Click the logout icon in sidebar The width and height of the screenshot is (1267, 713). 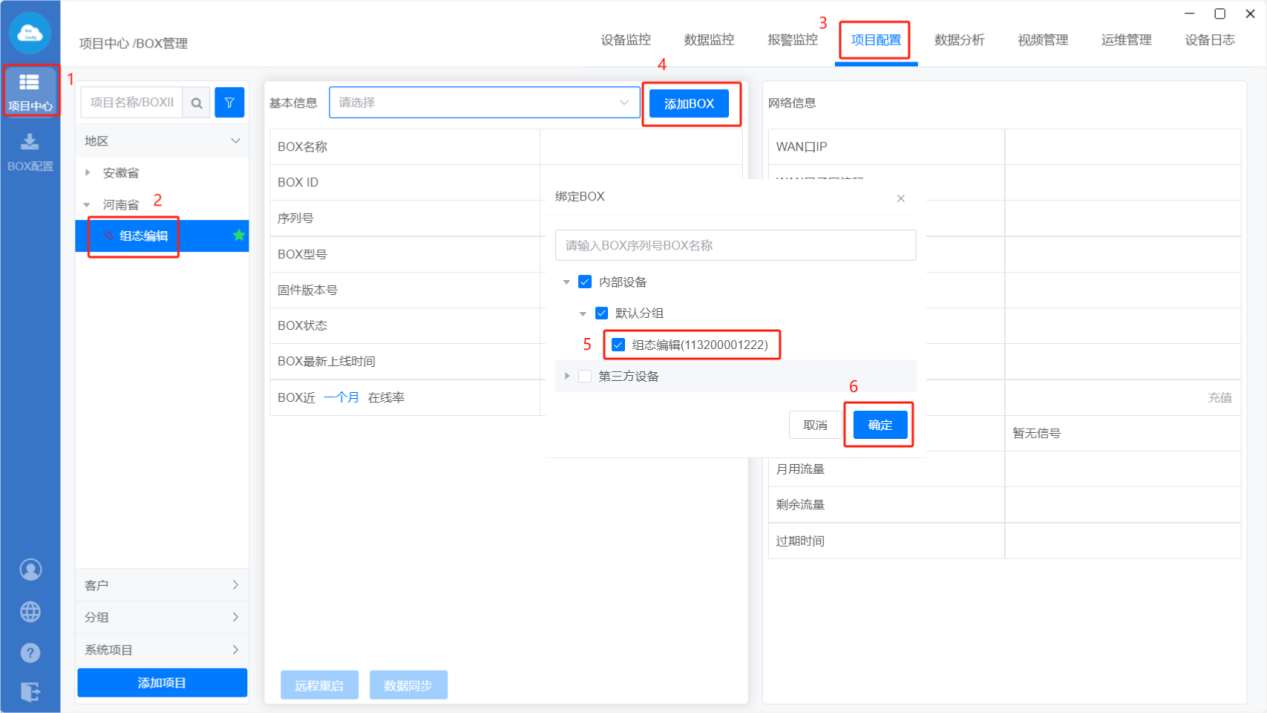pos(31,691)
